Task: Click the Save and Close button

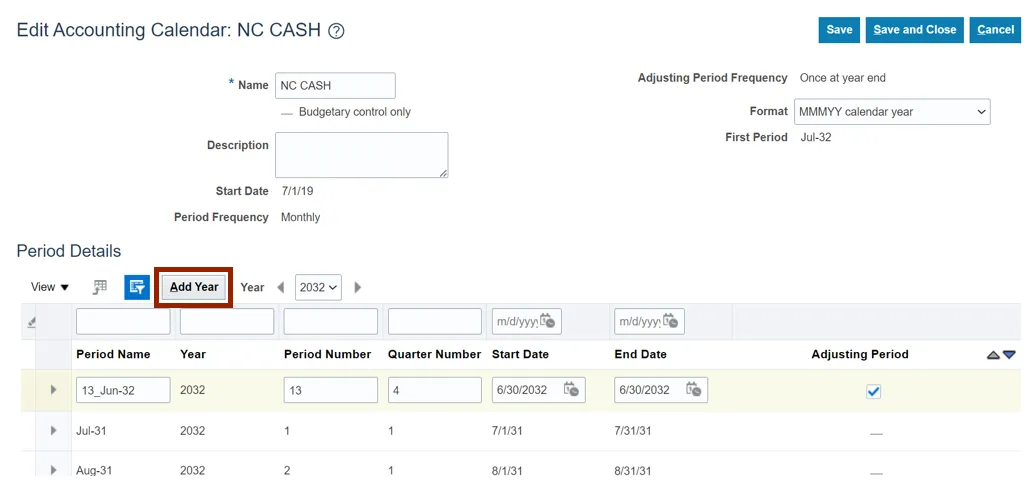Action: click(914, 30)
